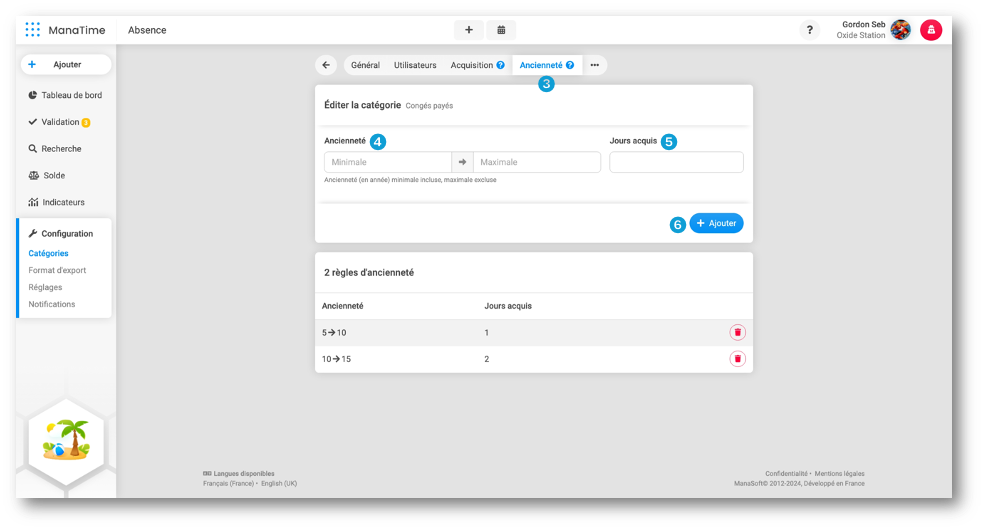Open the Confidentialité footer link
Image resolution: width=983 pixels, height=529 pixels.
786,474
